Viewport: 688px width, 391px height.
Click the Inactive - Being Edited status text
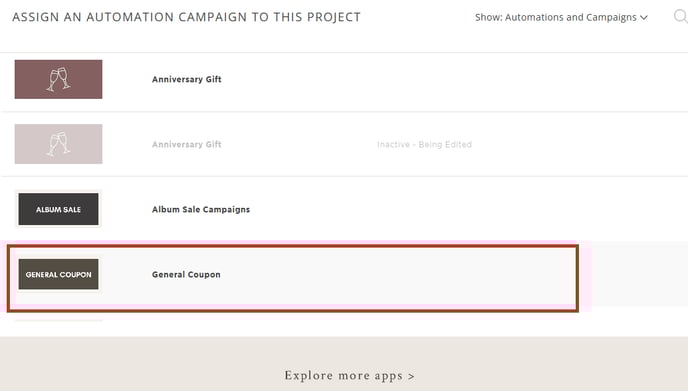click(424, 144)
